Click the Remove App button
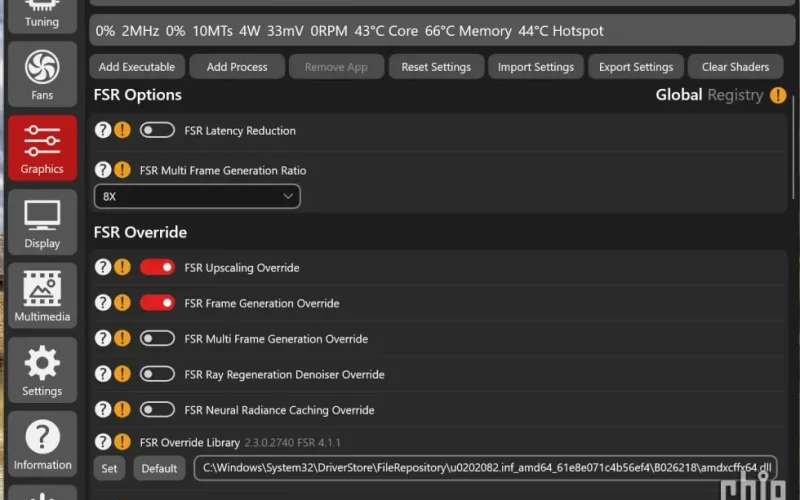Viewport: 800px width, 500px height. (336, 67)
